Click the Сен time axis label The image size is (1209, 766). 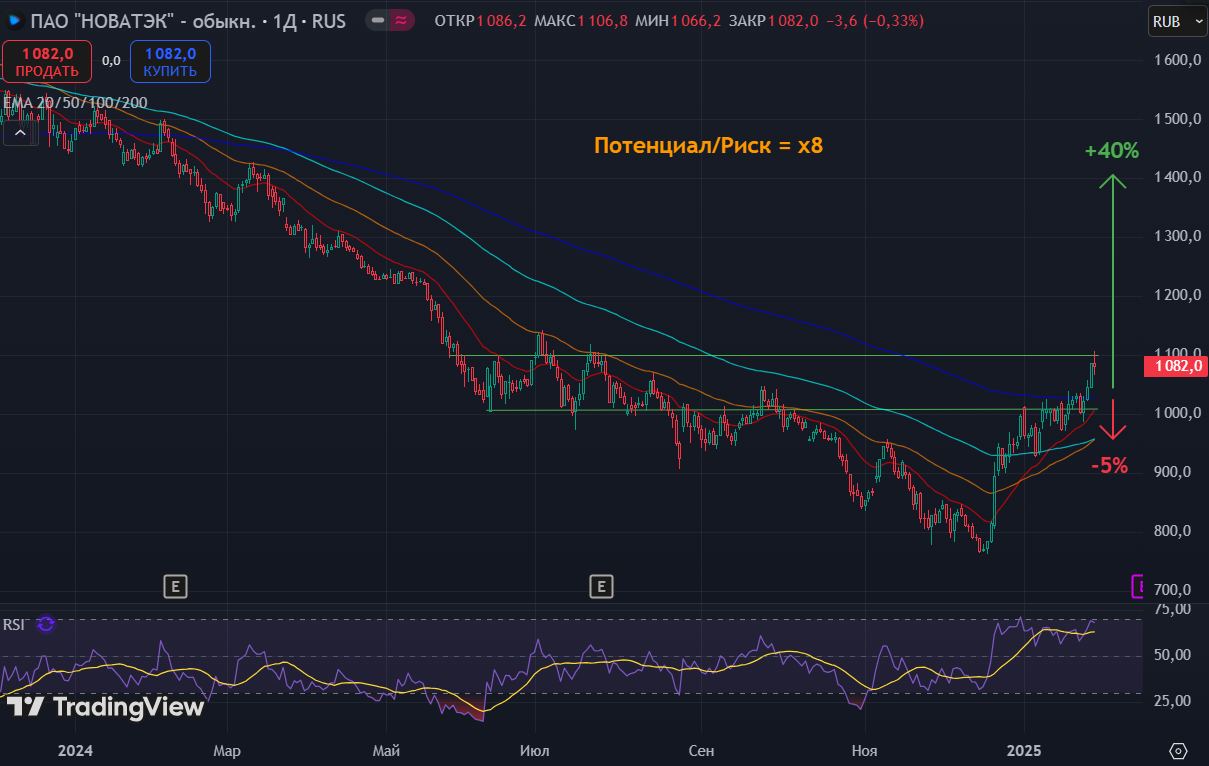pyautogui.click(x=702, y=750)
